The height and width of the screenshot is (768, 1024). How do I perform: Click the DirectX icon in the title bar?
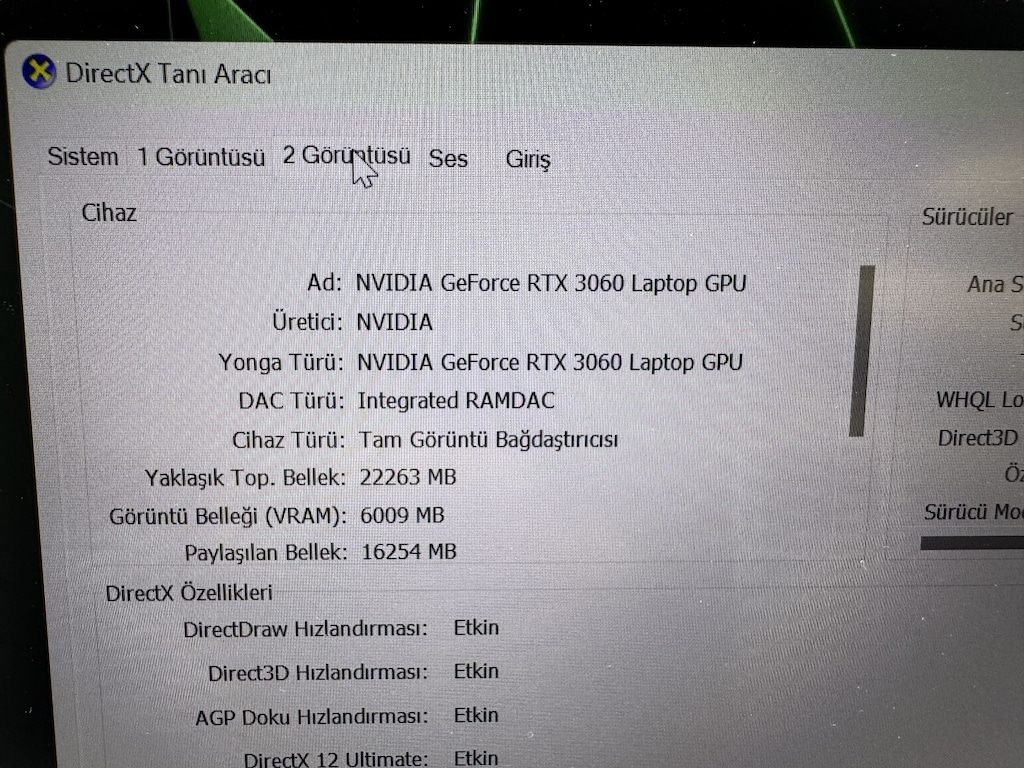click(x=39, y=71)
